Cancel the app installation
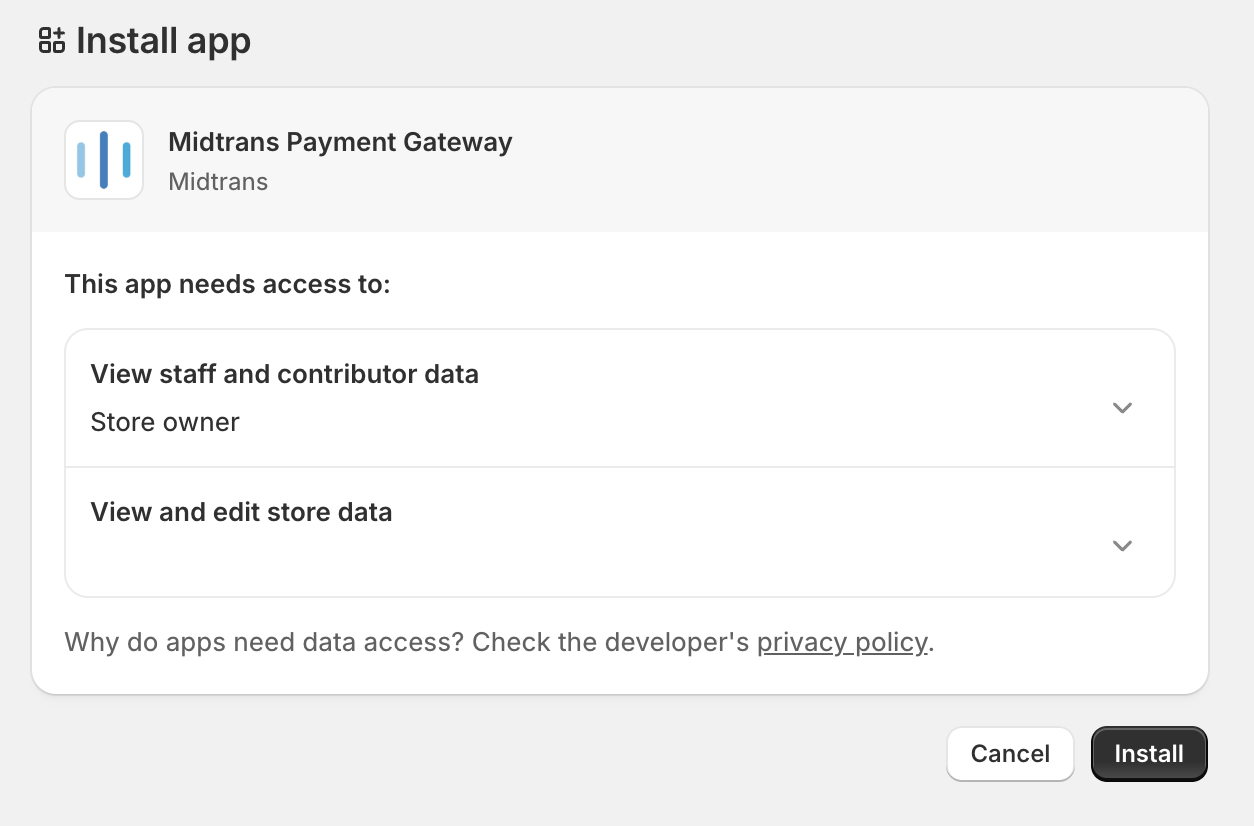 pos(1010,754)
